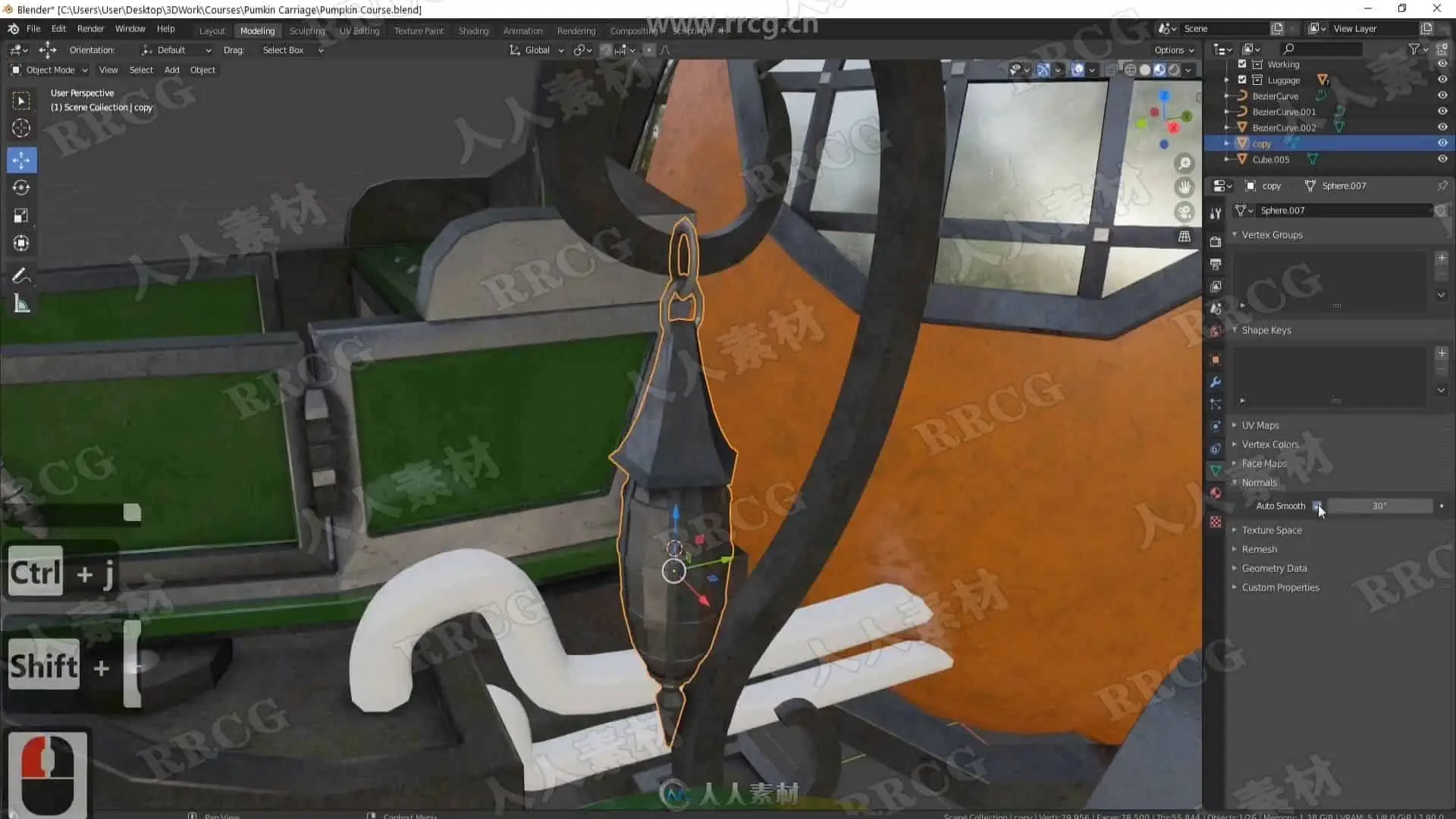Hide the Cube.005 object in outliner

coord(1442,159)
